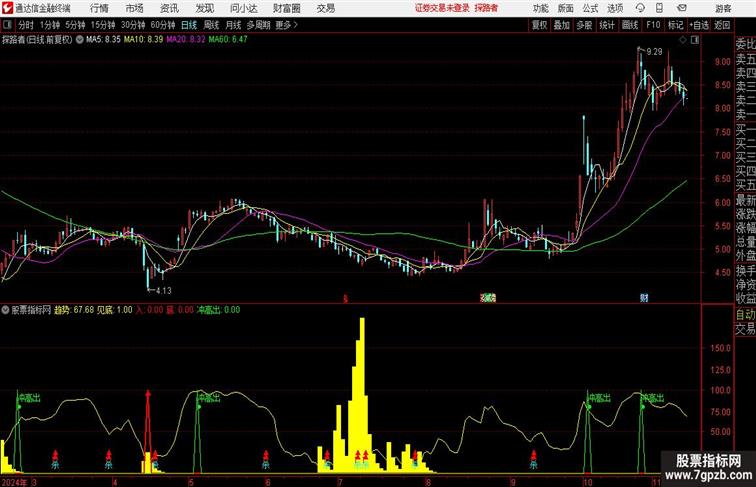
Task: Click the MA20: 8.32 indicator label
Action: [186, 40]
